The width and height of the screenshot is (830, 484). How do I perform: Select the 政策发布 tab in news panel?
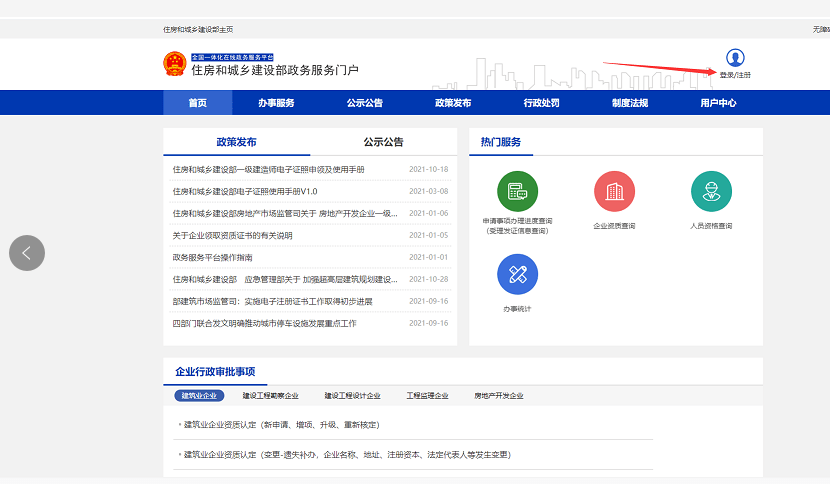(236, 142)
